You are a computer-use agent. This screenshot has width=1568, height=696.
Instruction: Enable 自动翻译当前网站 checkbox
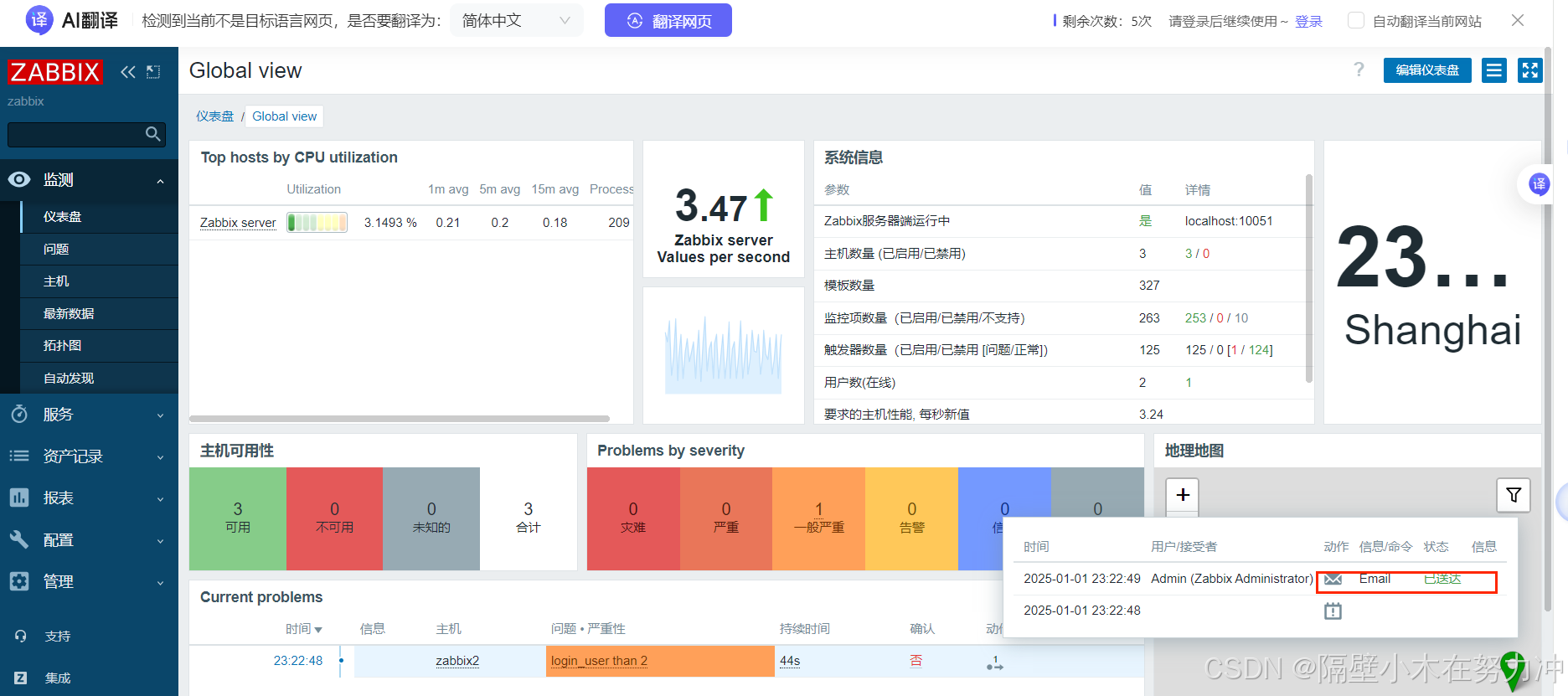(x=1356, y=20)
